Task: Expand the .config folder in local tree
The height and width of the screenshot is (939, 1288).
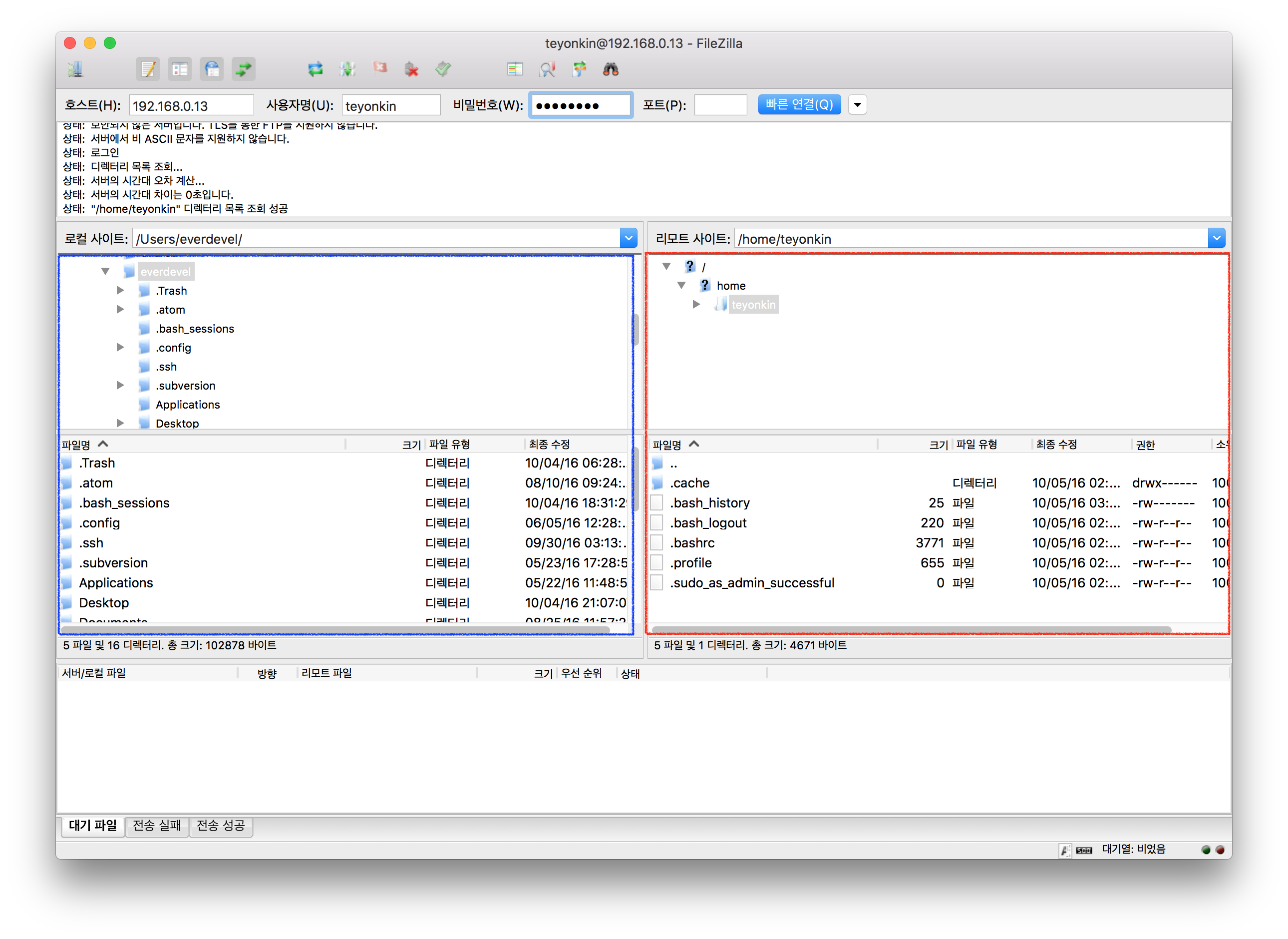Action: 120,347
